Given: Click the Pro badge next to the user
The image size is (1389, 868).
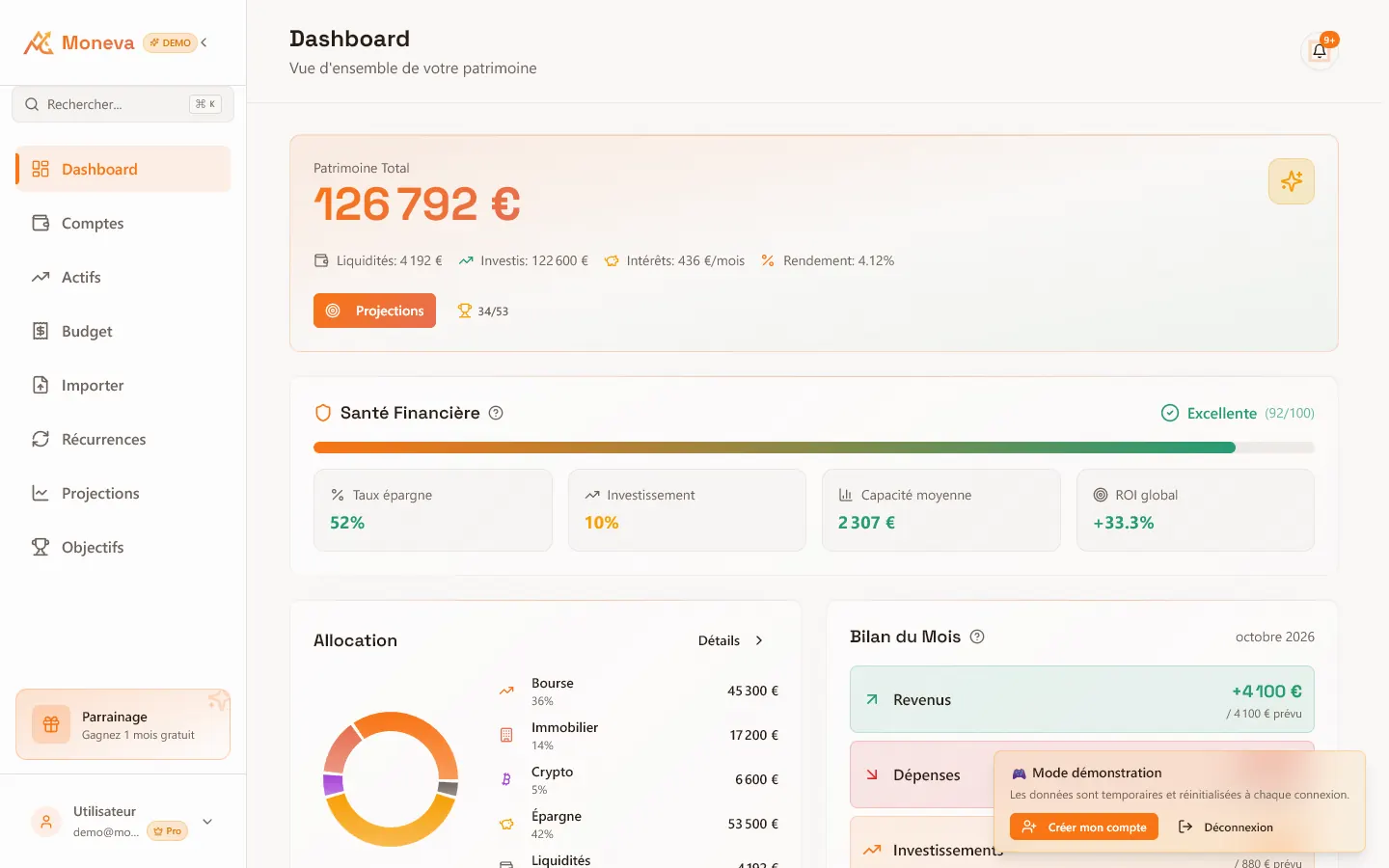Looking at the screenshot, I should (168, 831).
